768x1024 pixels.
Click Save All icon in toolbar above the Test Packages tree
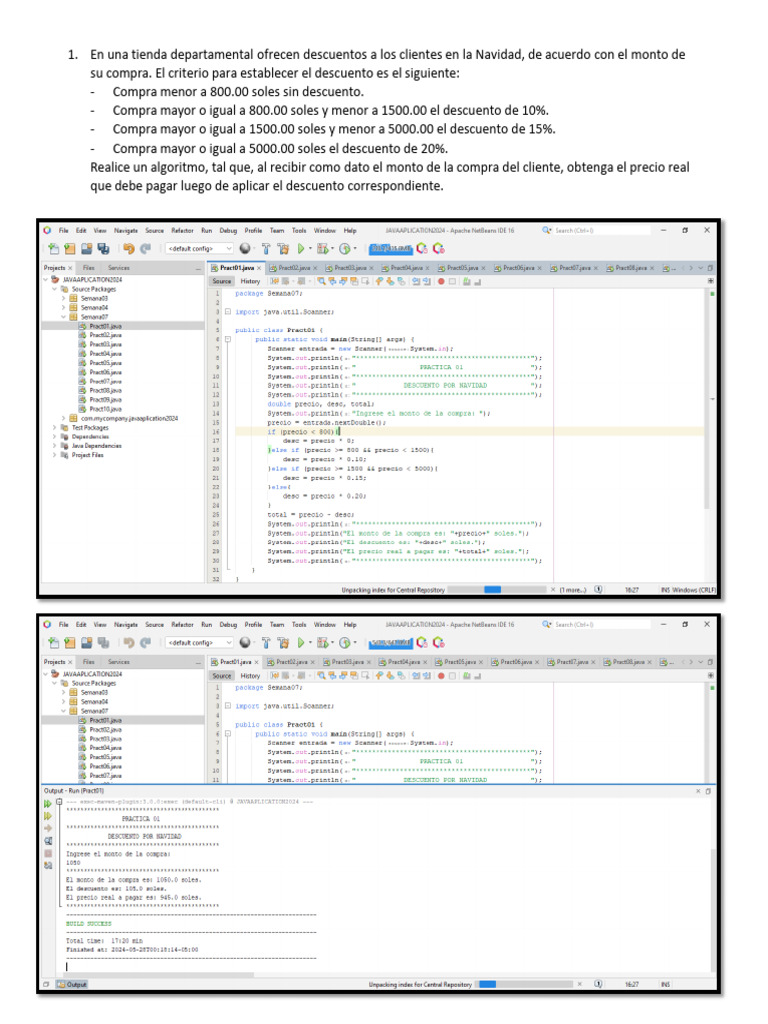[103, 249]
